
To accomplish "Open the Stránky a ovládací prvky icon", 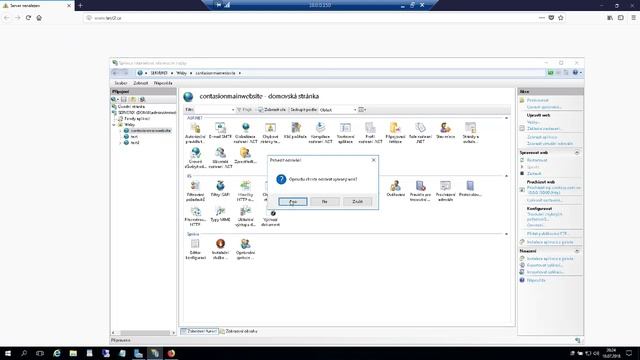I will 470,132.
